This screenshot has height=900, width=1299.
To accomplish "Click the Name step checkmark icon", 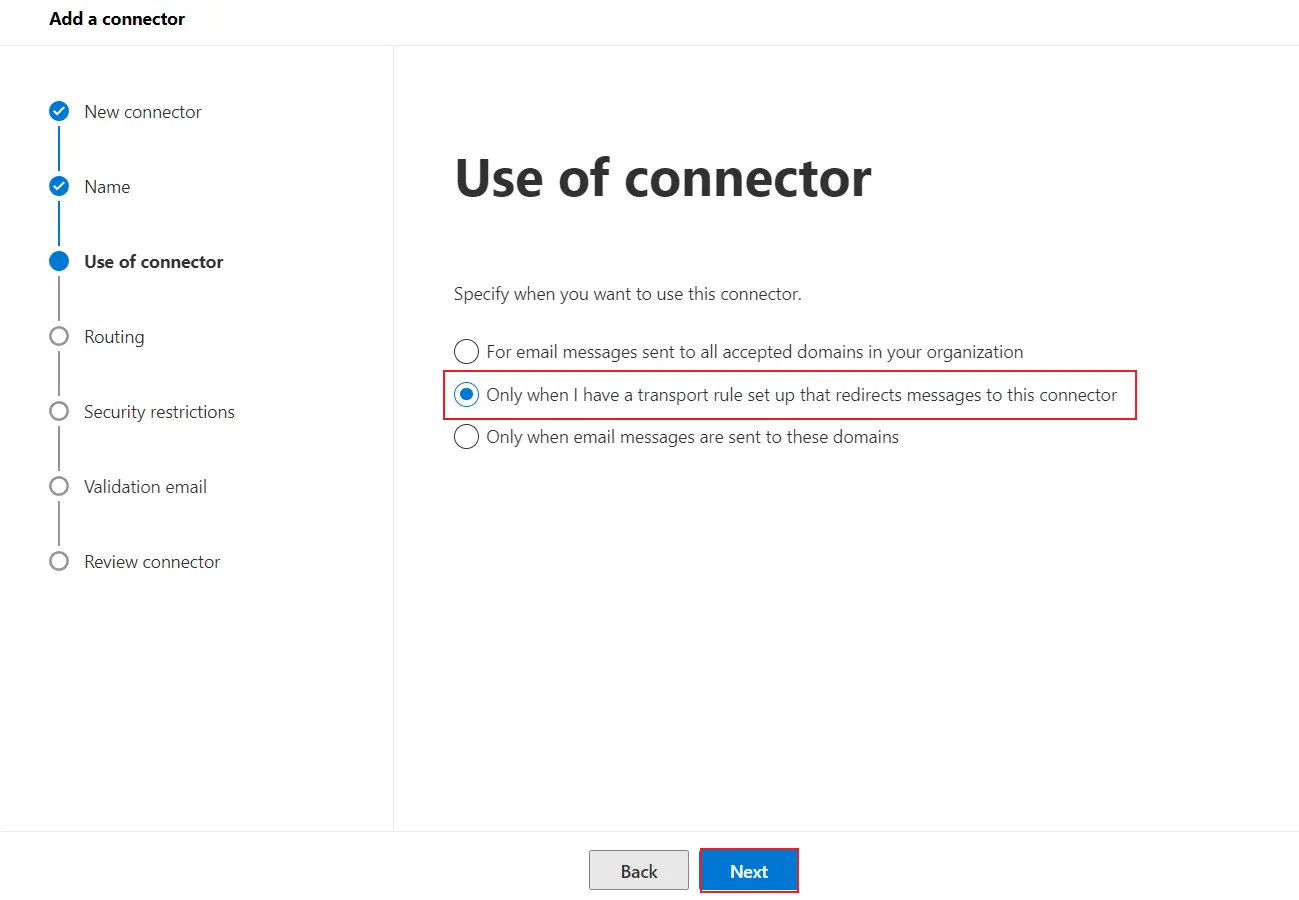I will click(x=59, y=186).
